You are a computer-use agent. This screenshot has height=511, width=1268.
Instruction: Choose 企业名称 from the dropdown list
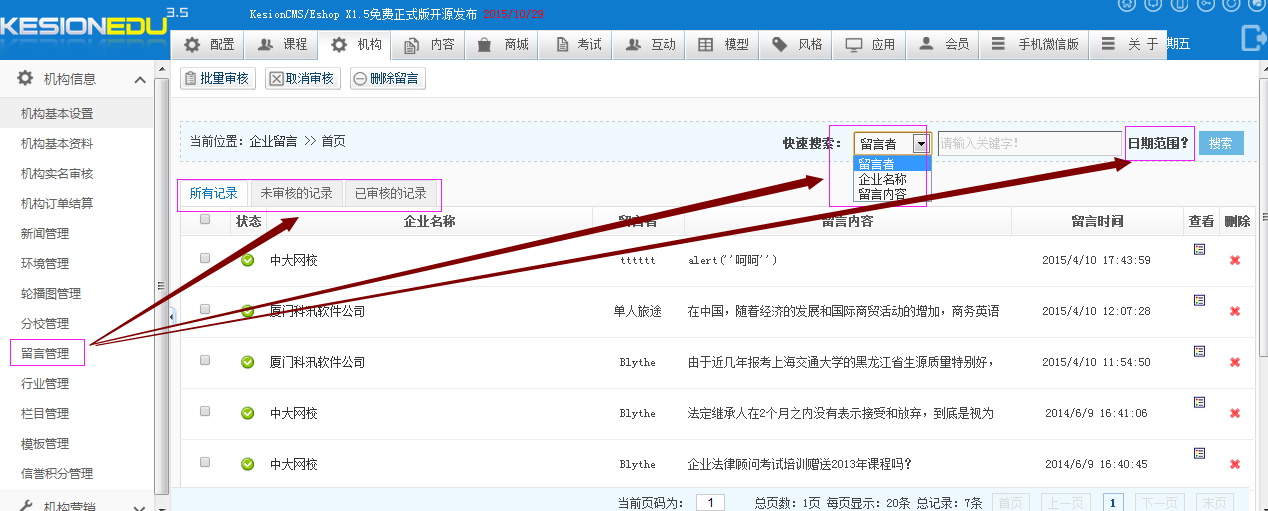(x=883, y=179)
